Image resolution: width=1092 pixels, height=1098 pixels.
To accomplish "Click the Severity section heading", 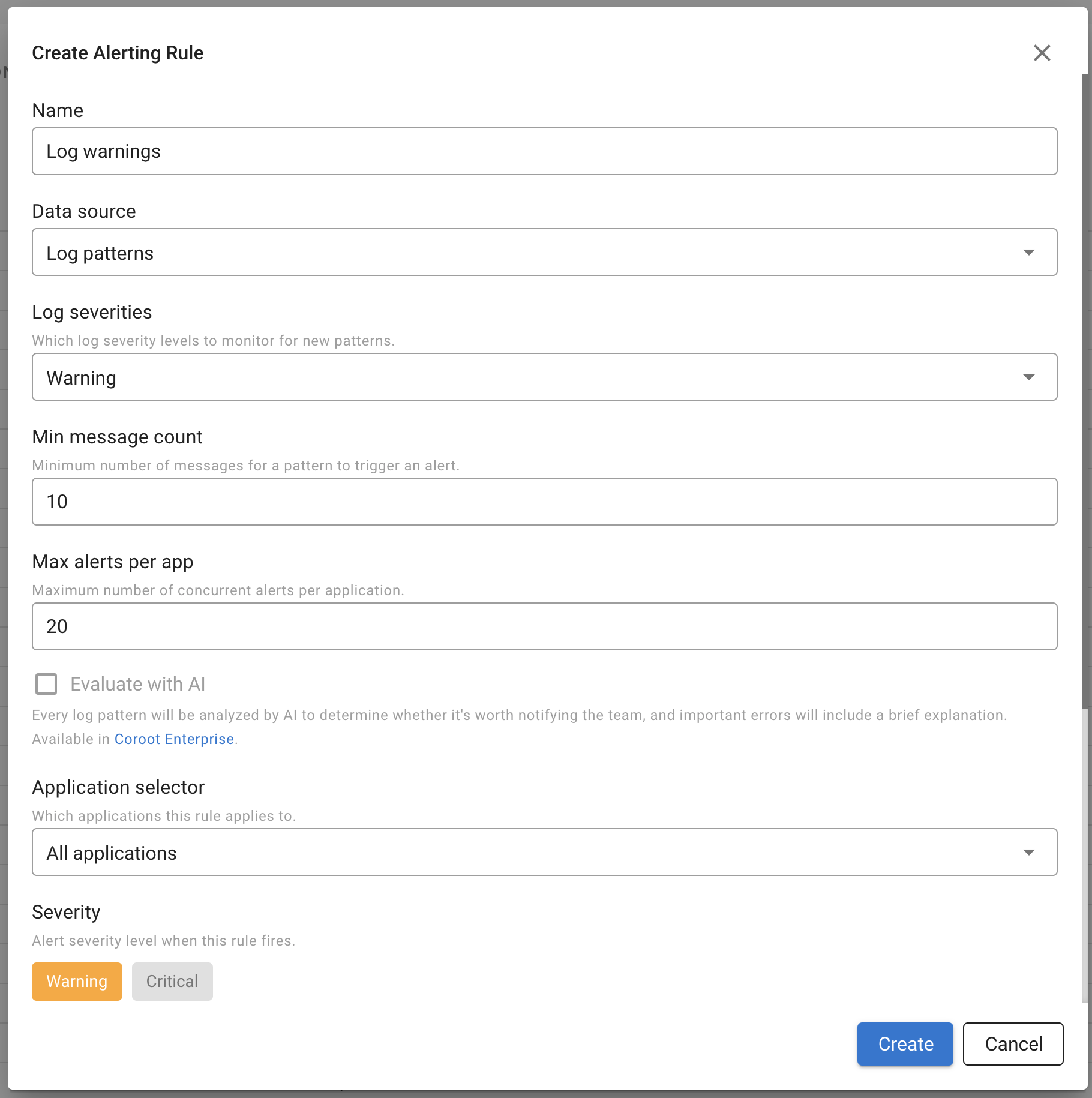I will click(66, 912).
